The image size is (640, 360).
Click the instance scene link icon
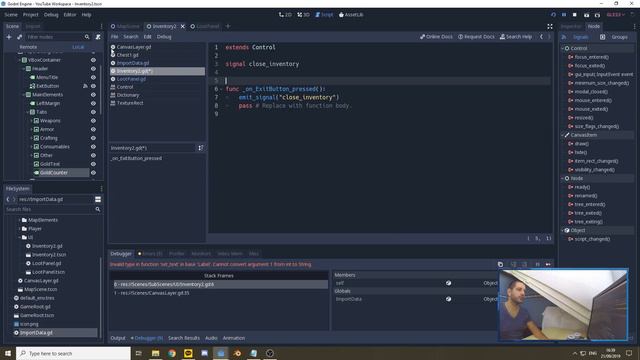tap(19, 37)
